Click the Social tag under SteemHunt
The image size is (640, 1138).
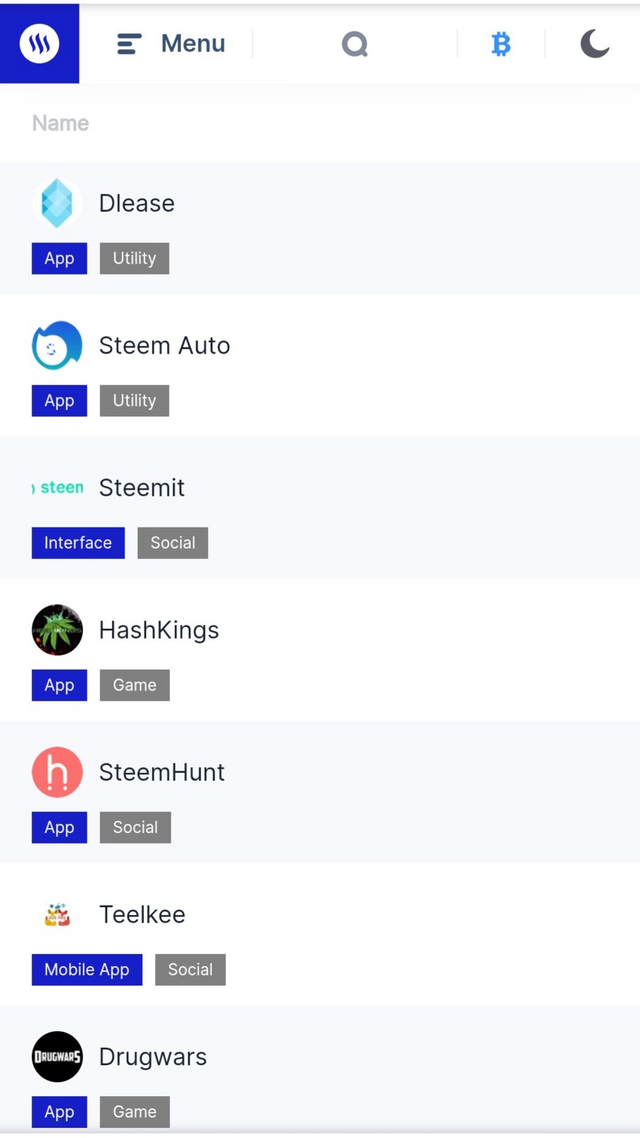click(x=135, y=827)
